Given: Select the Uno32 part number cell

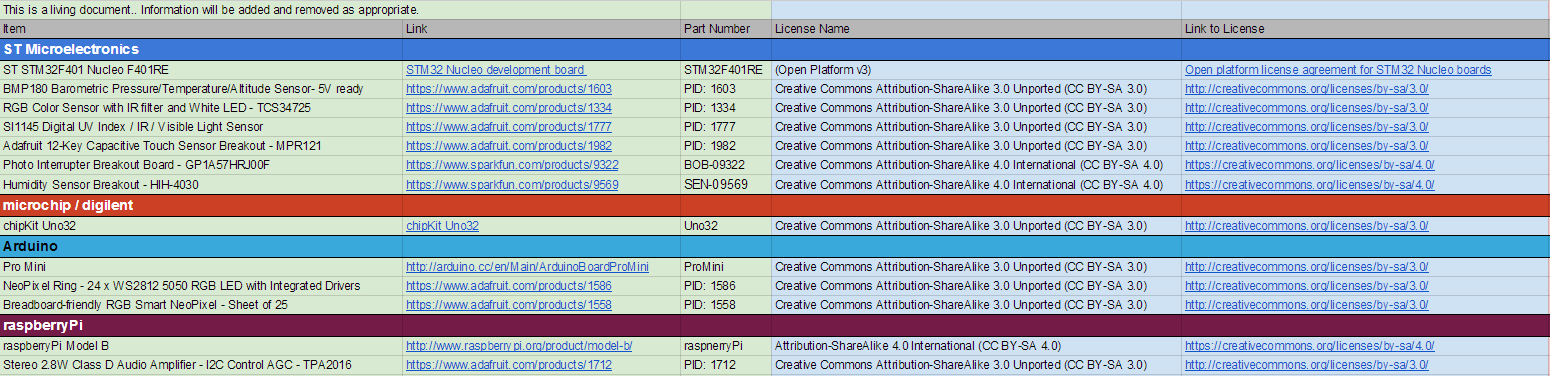Looking at the screenshot, I should tap(726, 226).
